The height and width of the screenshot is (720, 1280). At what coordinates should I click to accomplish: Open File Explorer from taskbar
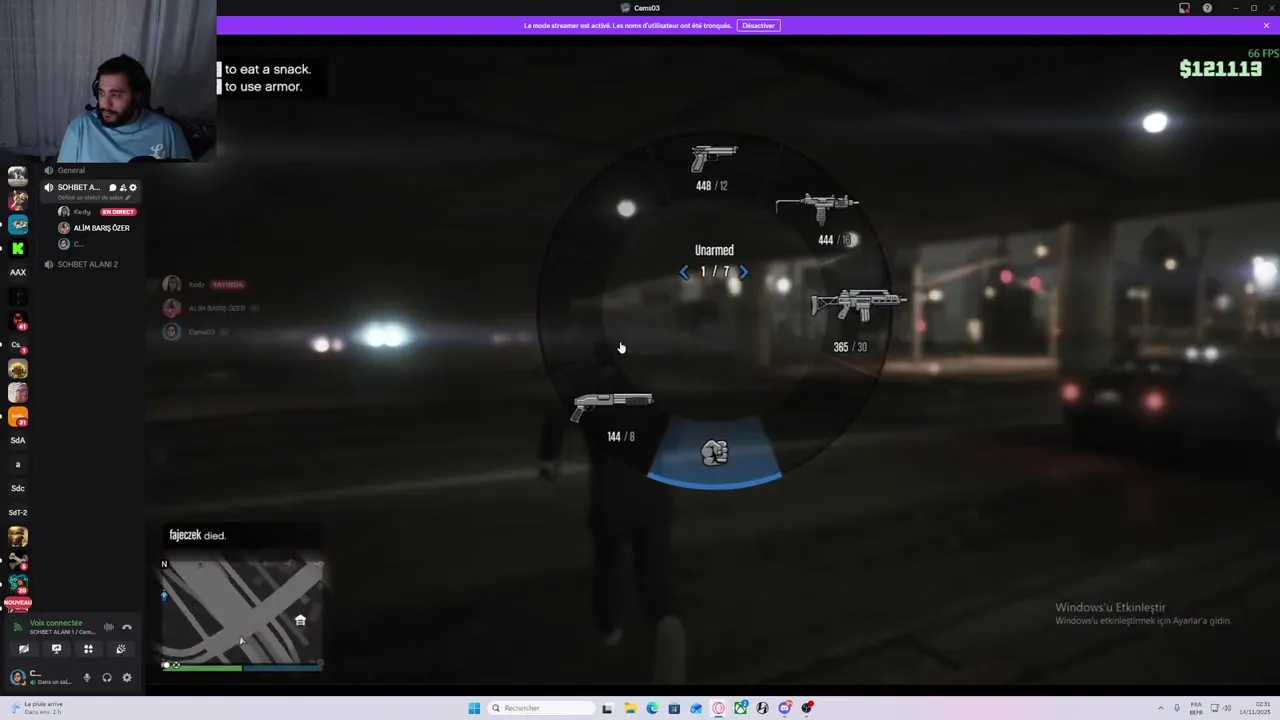(x=630, y=708)
